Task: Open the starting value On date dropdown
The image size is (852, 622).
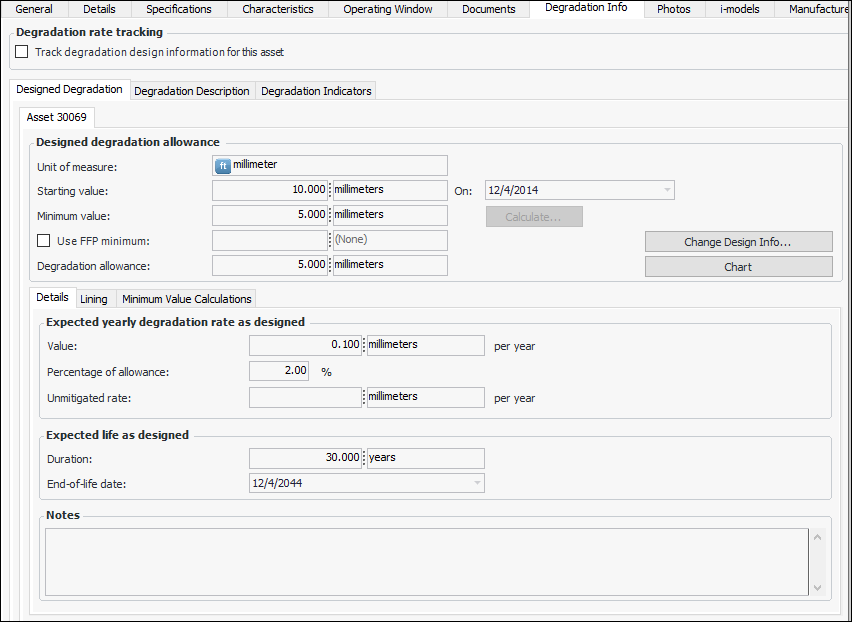Action: (666, 190)
